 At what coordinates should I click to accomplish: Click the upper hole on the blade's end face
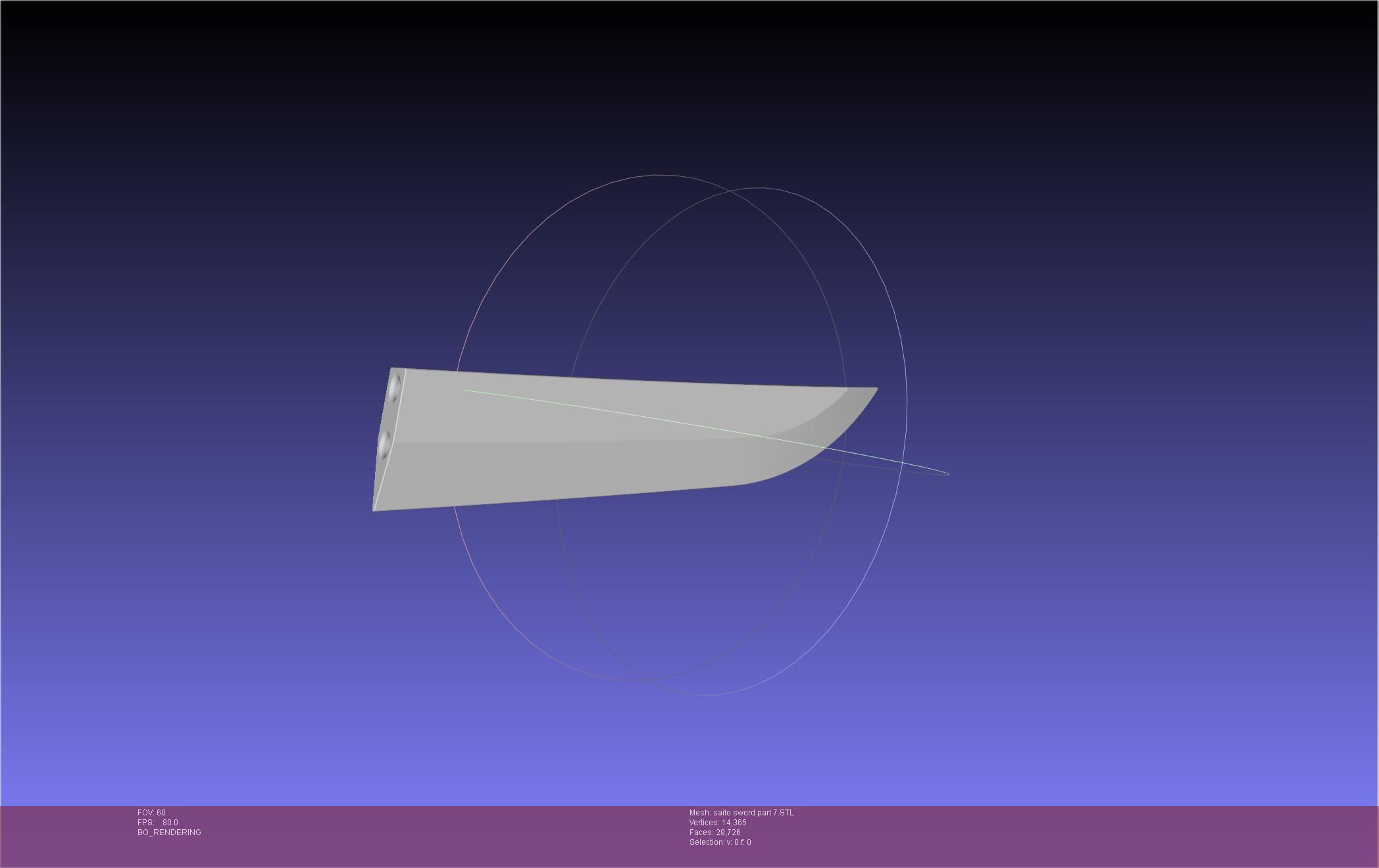(x=395, y=386)
